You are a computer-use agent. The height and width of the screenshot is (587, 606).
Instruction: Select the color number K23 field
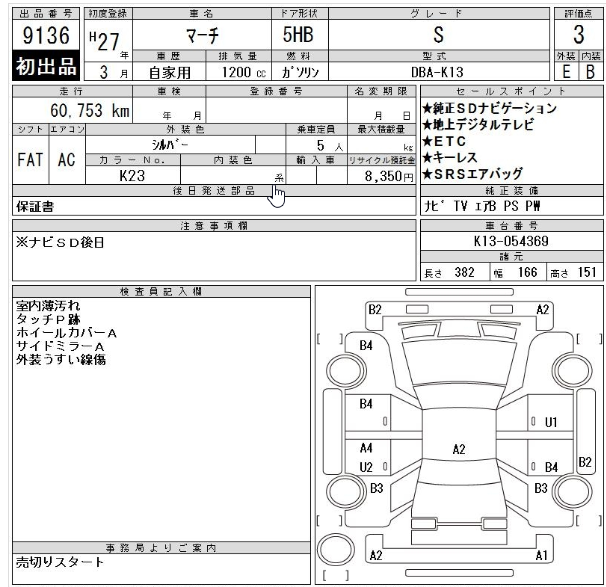point(133,175)
